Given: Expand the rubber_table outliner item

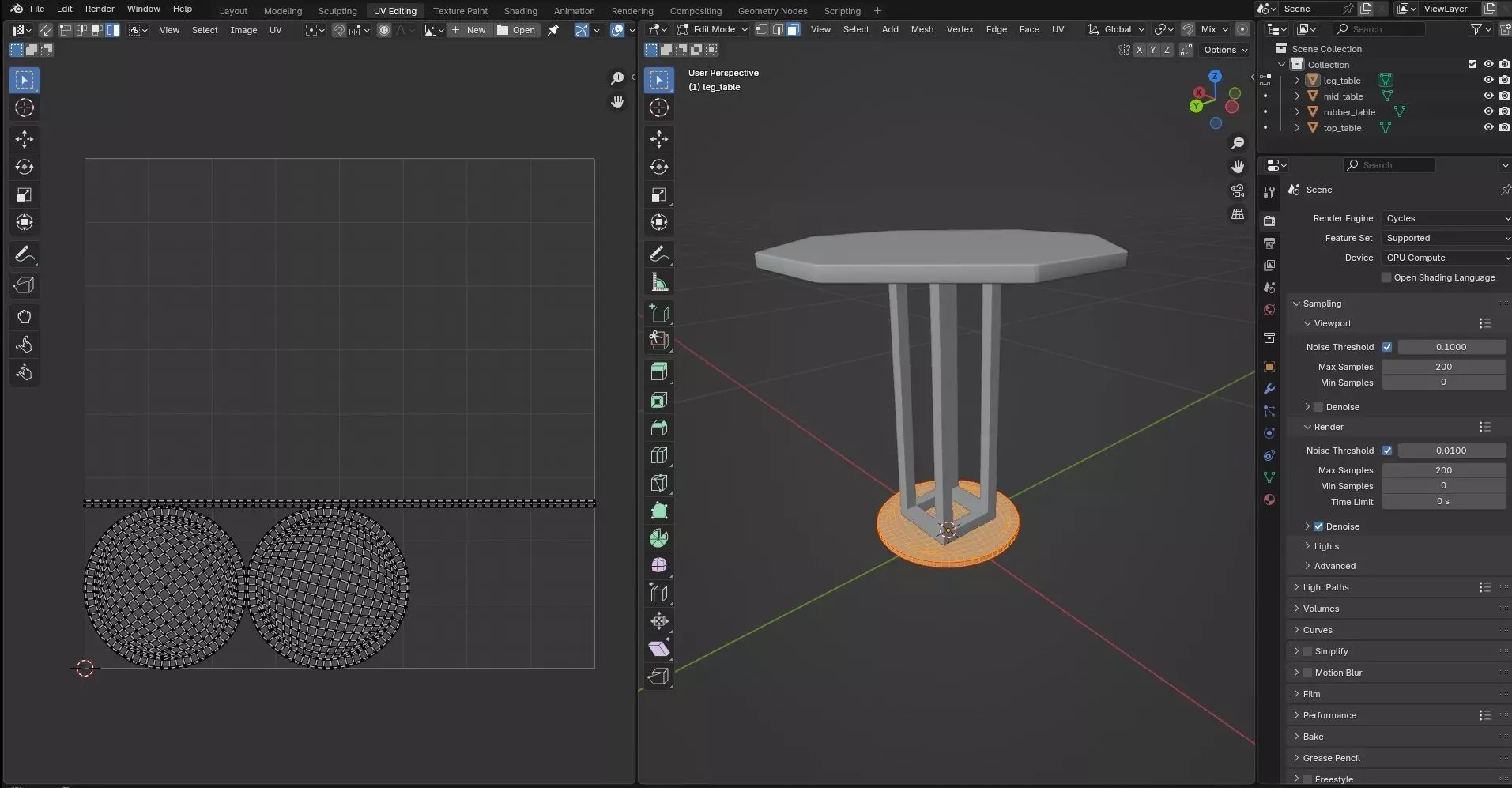Looking at the screenshot, I should (1297, 112).
